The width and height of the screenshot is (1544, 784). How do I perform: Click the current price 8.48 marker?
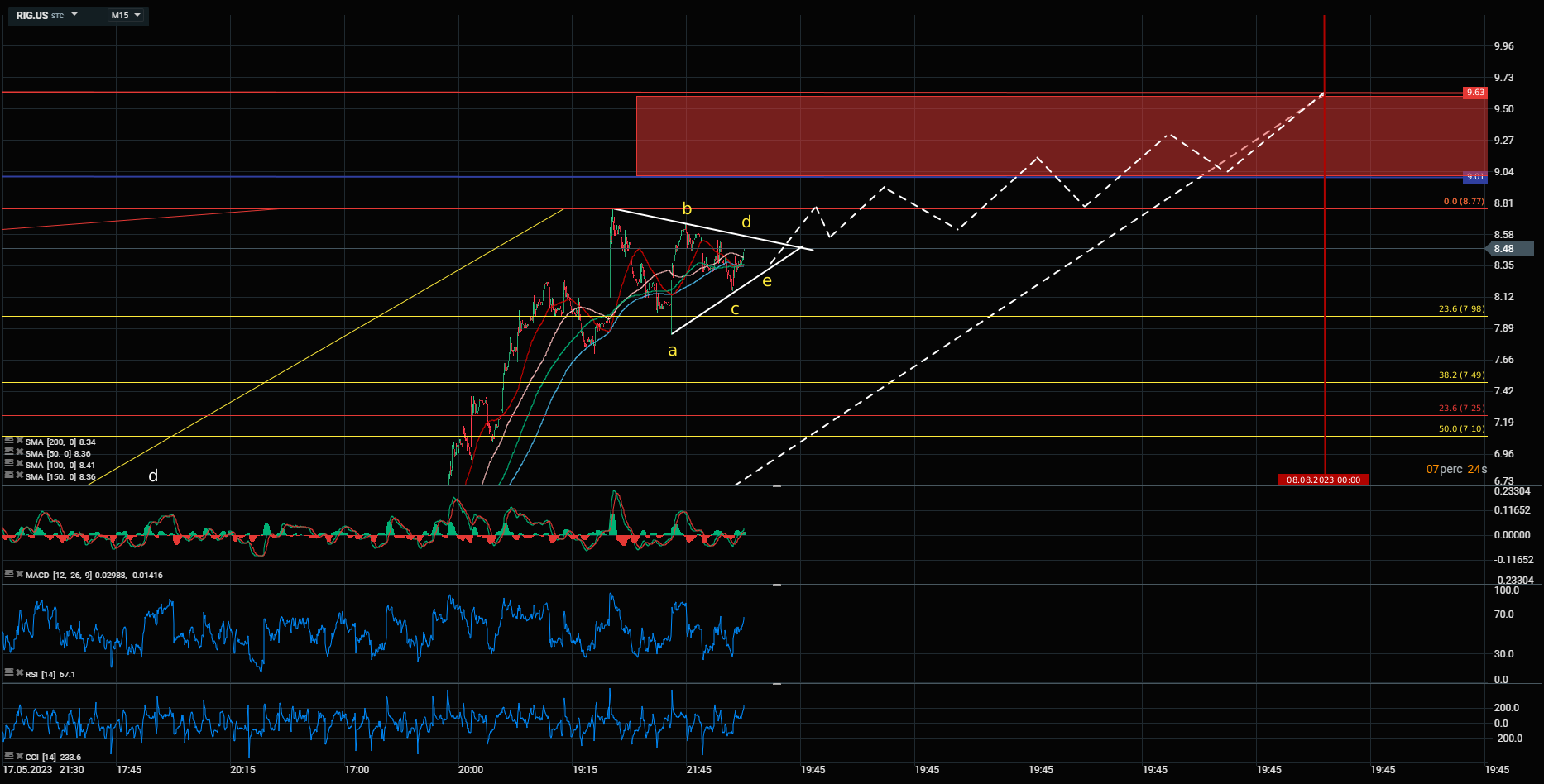coord(1510,249)
